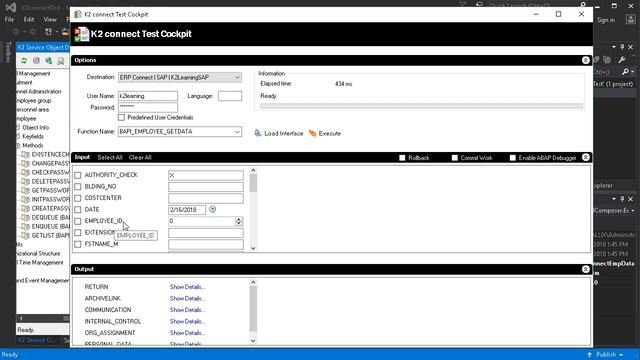Screen dimensions: 640x360
Task: Open Edit menu in Visual Studio
Action: (x=29, y=19)
